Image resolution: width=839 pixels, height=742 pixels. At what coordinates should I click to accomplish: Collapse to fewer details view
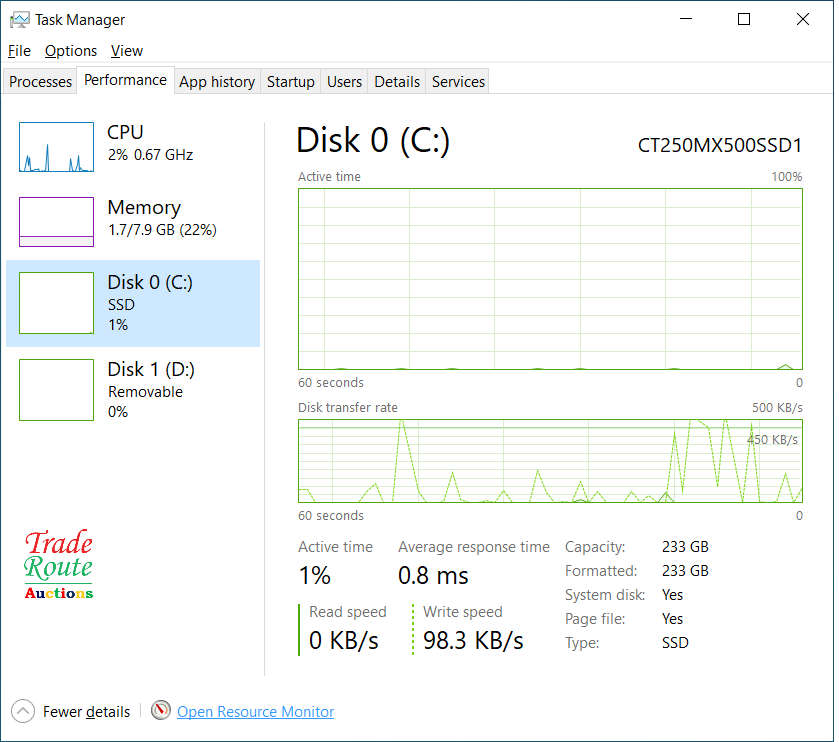click(x=86, y=711)
